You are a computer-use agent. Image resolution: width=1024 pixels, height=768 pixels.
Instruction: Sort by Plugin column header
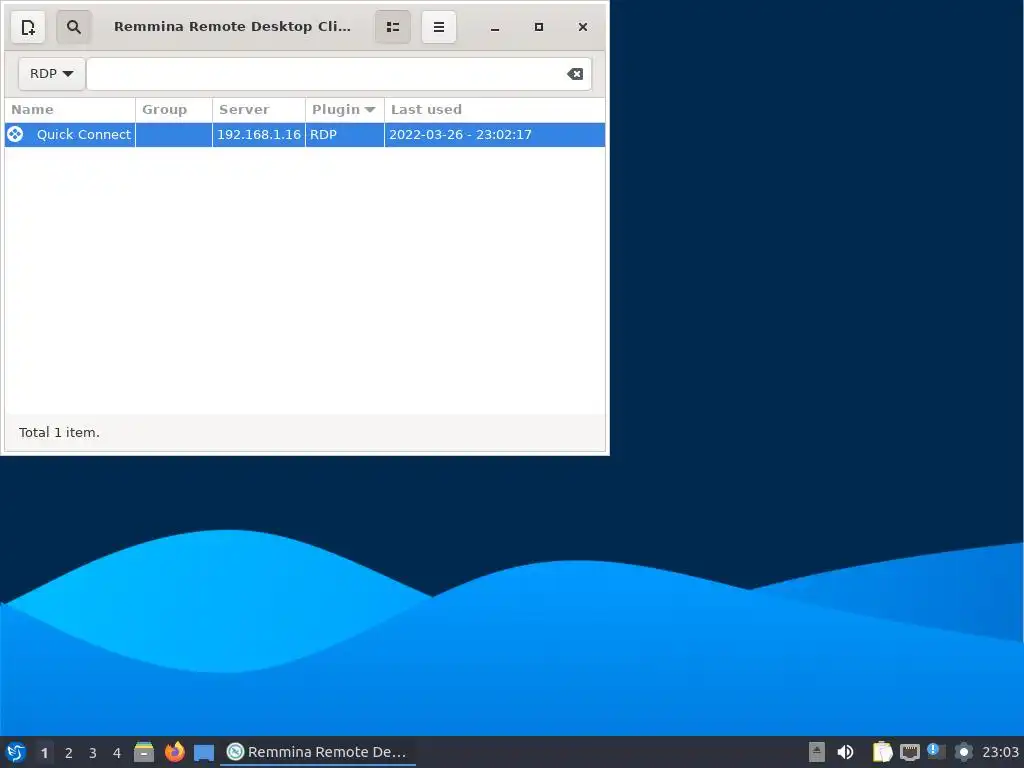point(345,110)
